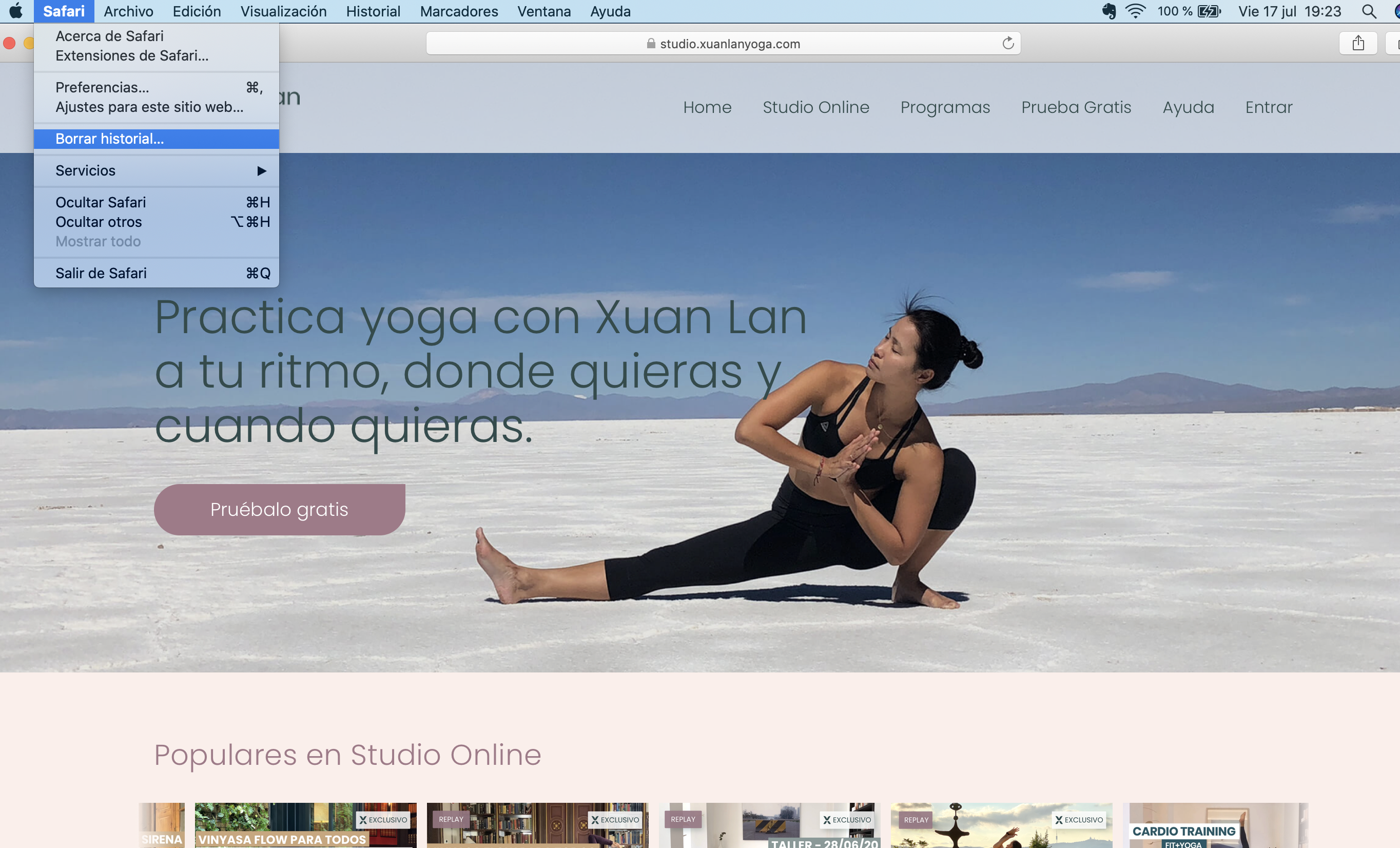Open the Visualización menu
The height and width of the screenshot is (848, 1400).
pos(283,11)
